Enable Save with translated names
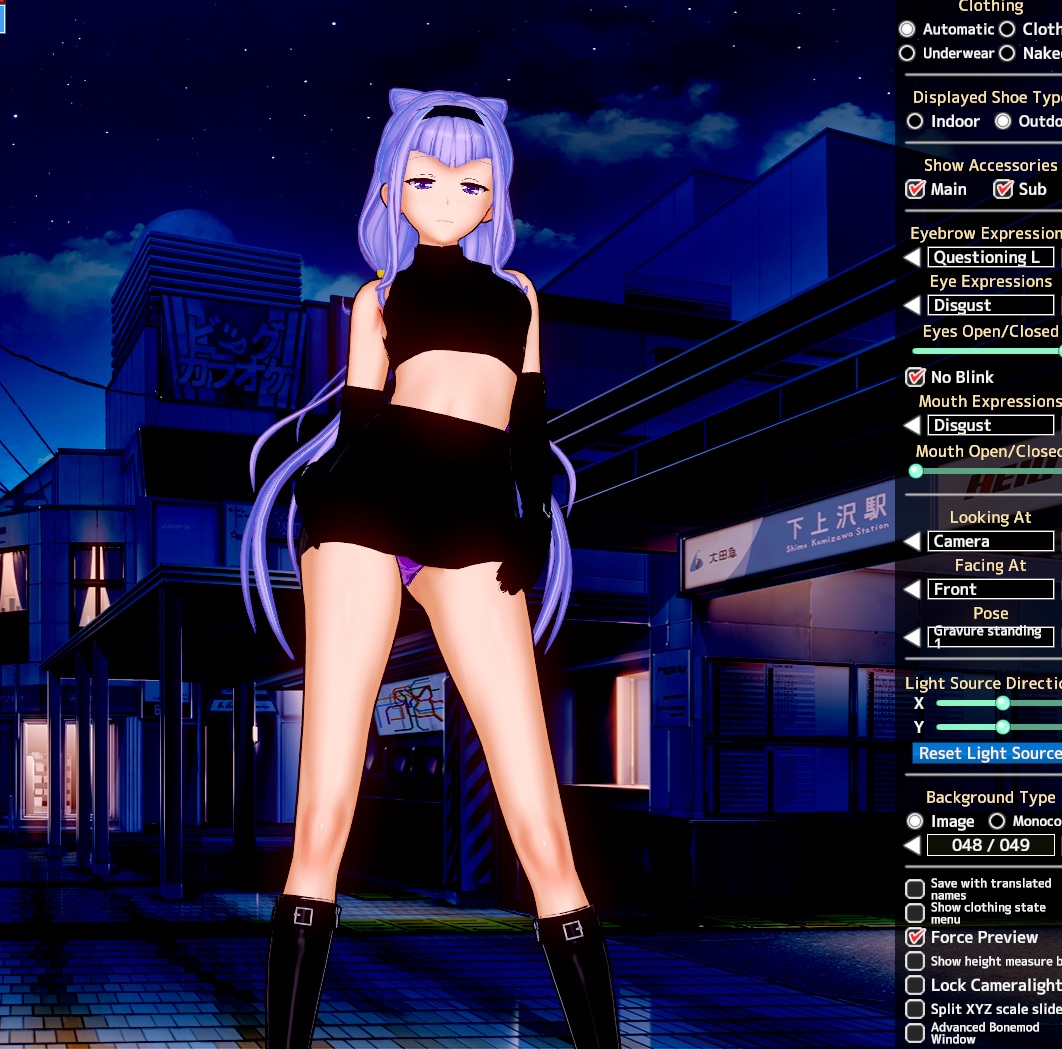Viewport: 1062px width, 1049px height. click(915, 889)
